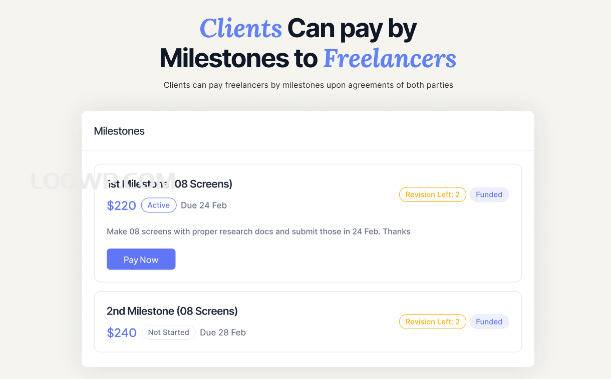The image size is (611, 379).
Task: Open the 1st Milestone title
Action: [x=170, y=184]
